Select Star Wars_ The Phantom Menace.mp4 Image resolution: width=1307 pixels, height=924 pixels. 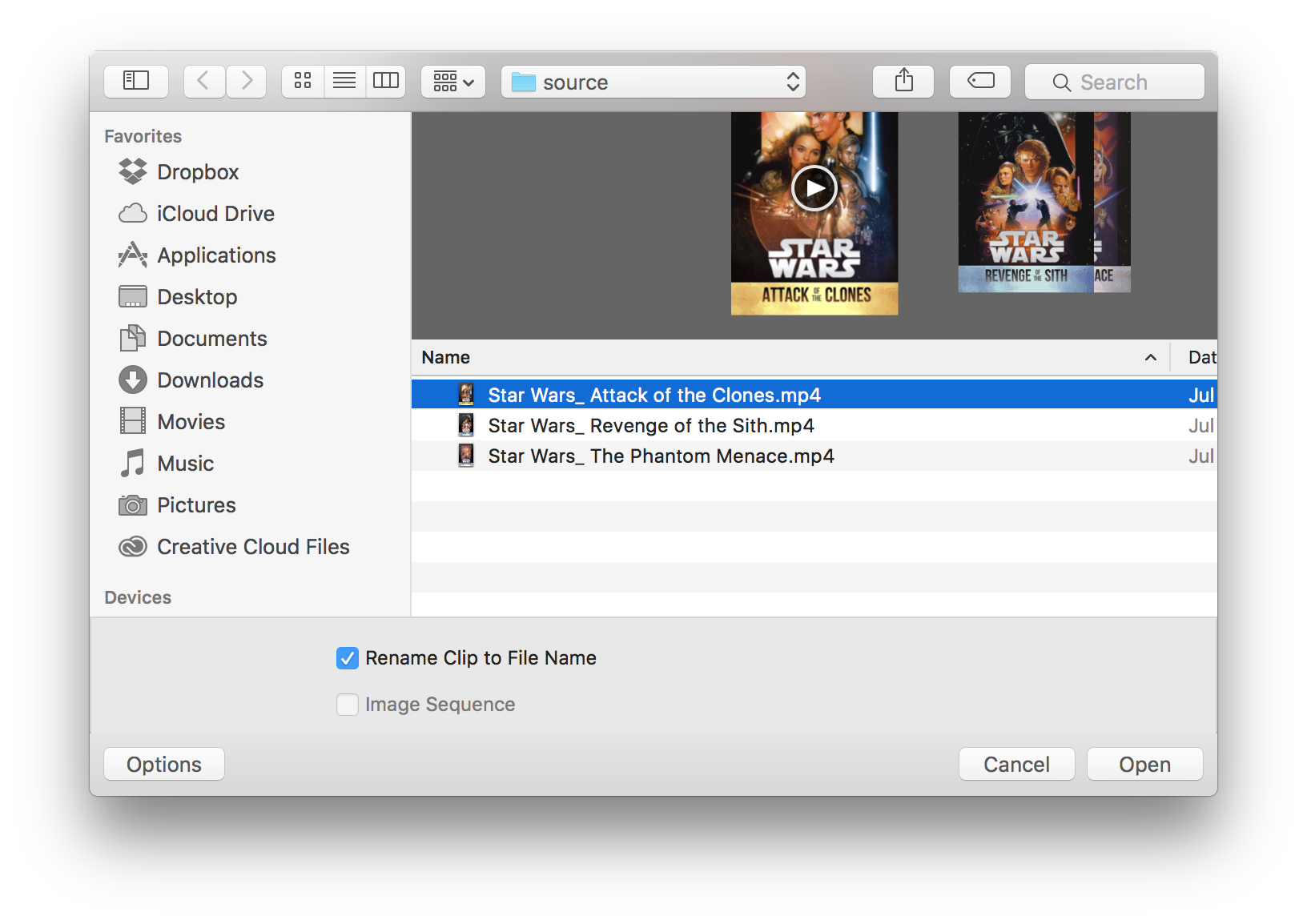tap(814, 456)
